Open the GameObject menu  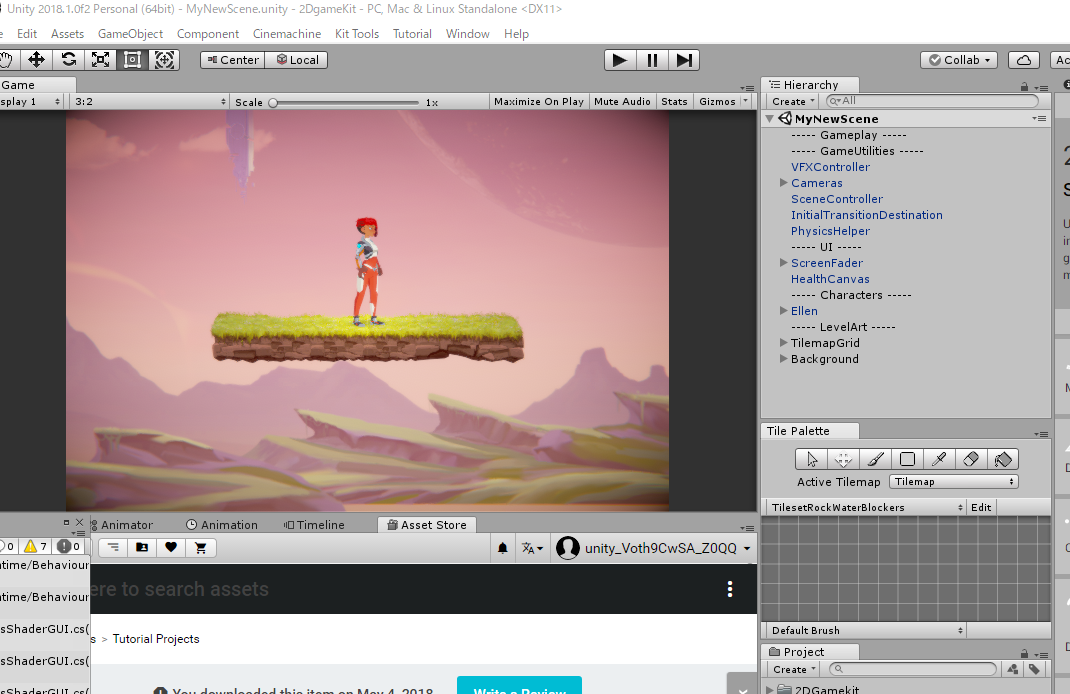(130, 34)
